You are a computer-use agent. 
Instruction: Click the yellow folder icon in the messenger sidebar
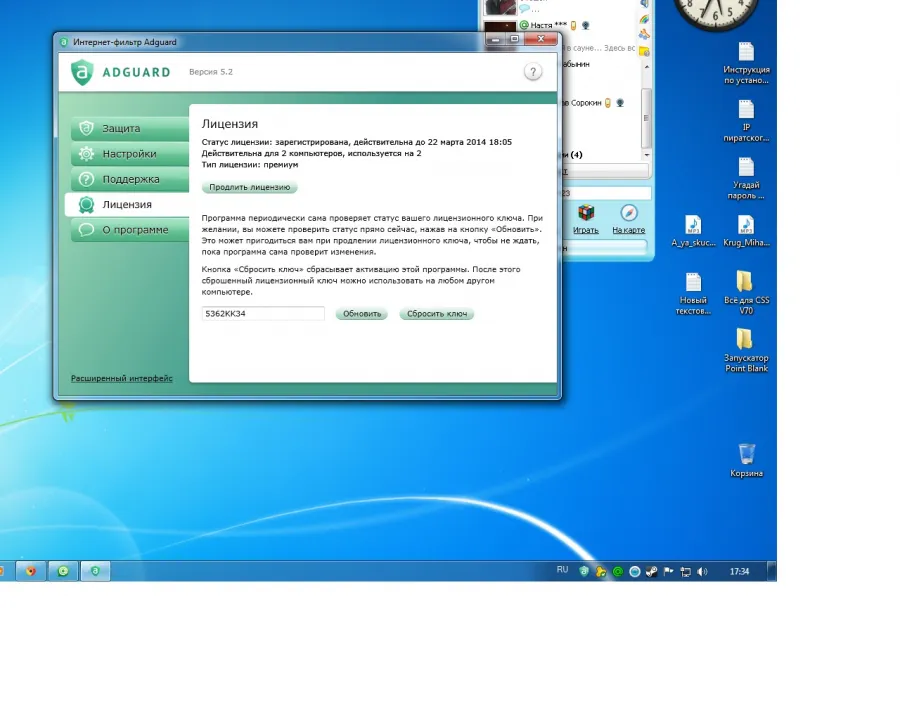644,52
